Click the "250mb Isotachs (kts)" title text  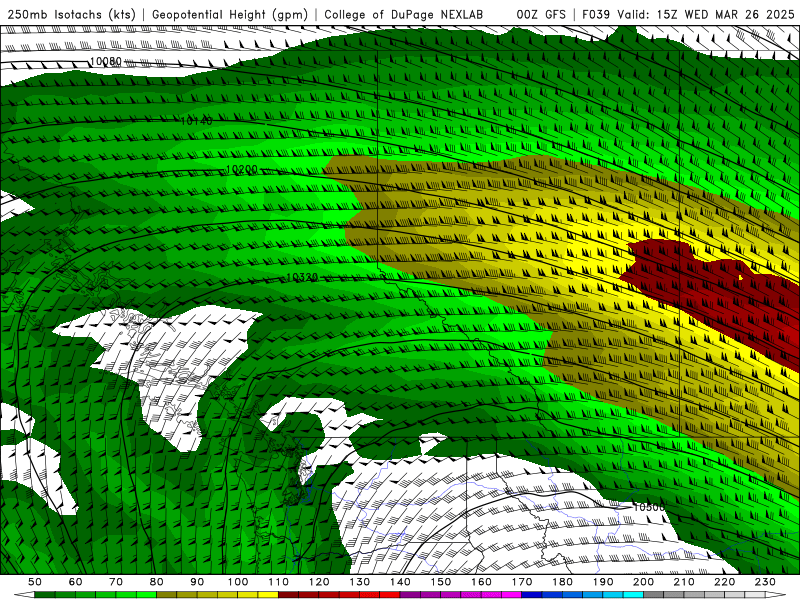point(72,14)
